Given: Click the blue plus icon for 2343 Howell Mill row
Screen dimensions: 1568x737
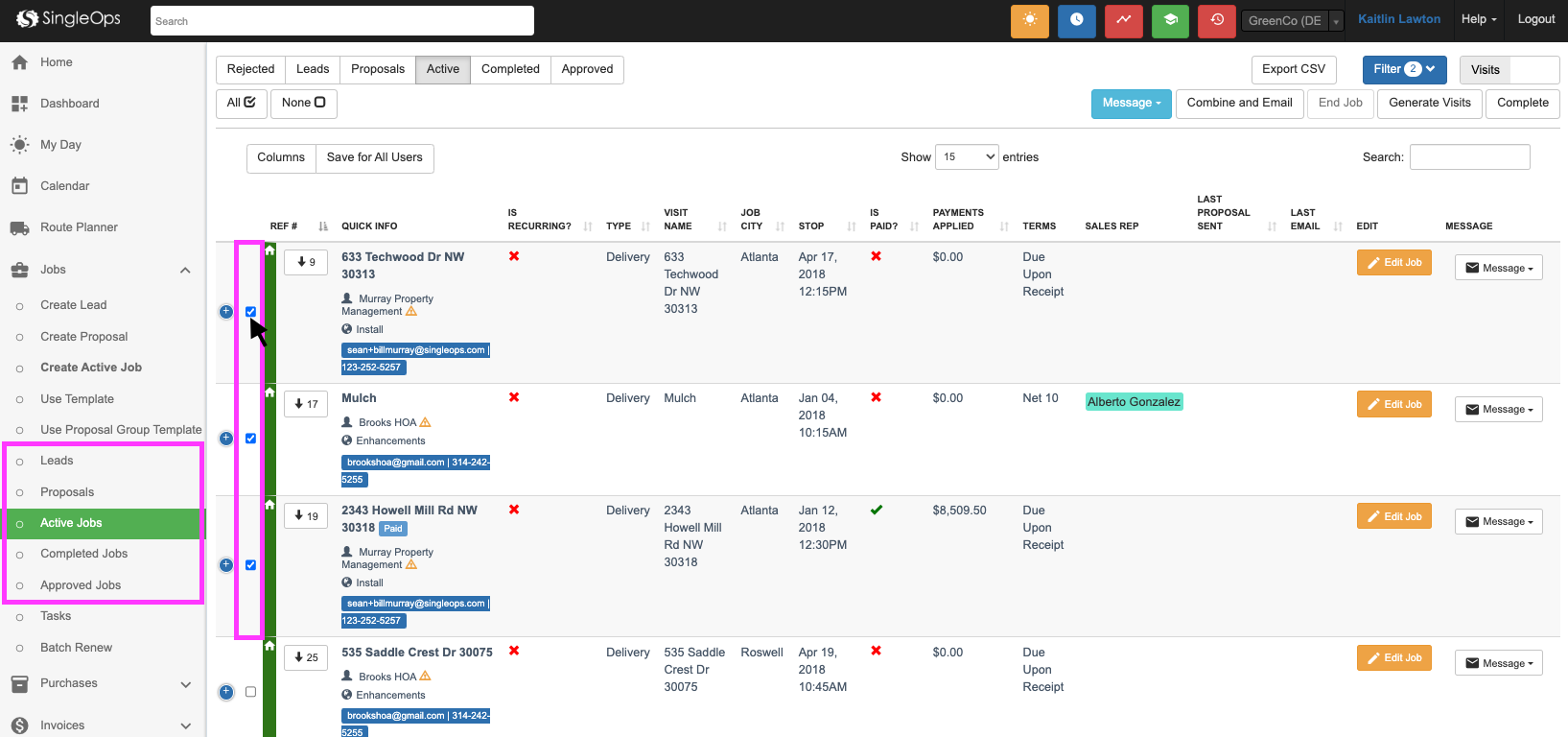Looking at the screenshot, I should (x=226, y=565).
